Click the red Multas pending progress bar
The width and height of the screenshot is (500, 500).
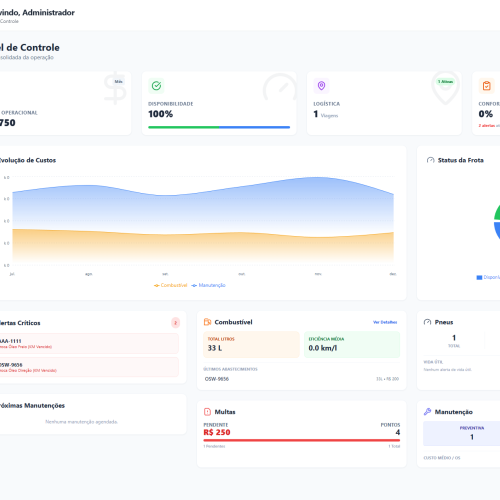[x=302, y=440]
